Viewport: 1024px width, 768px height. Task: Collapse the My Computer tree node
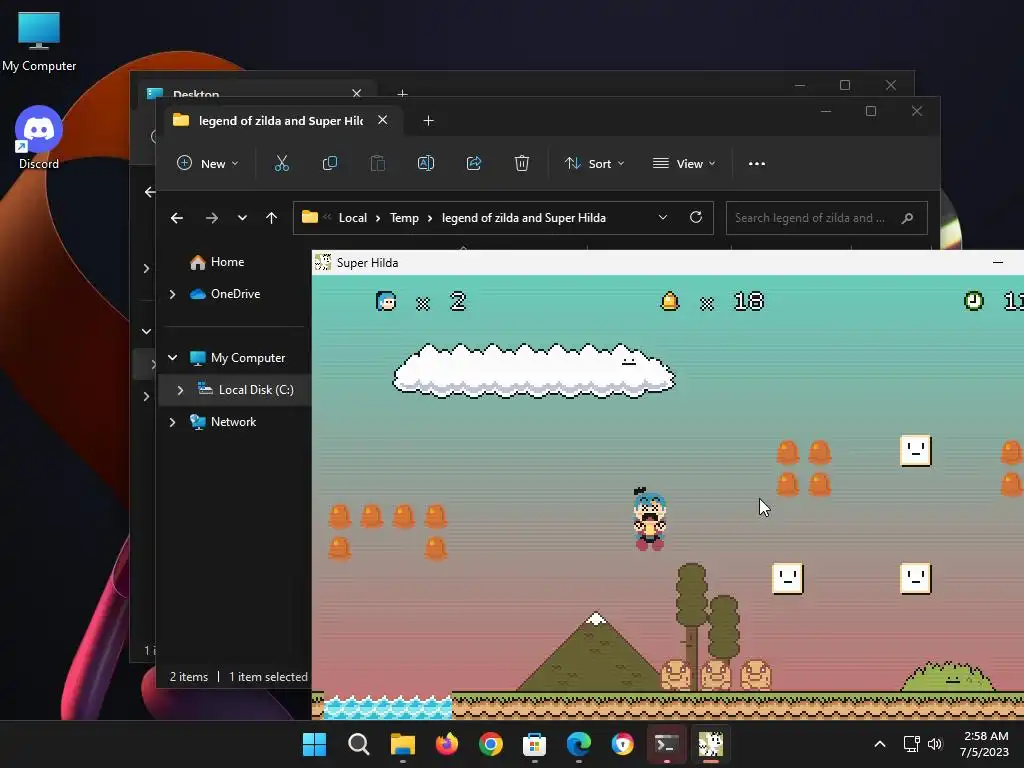tap(172, 358)
